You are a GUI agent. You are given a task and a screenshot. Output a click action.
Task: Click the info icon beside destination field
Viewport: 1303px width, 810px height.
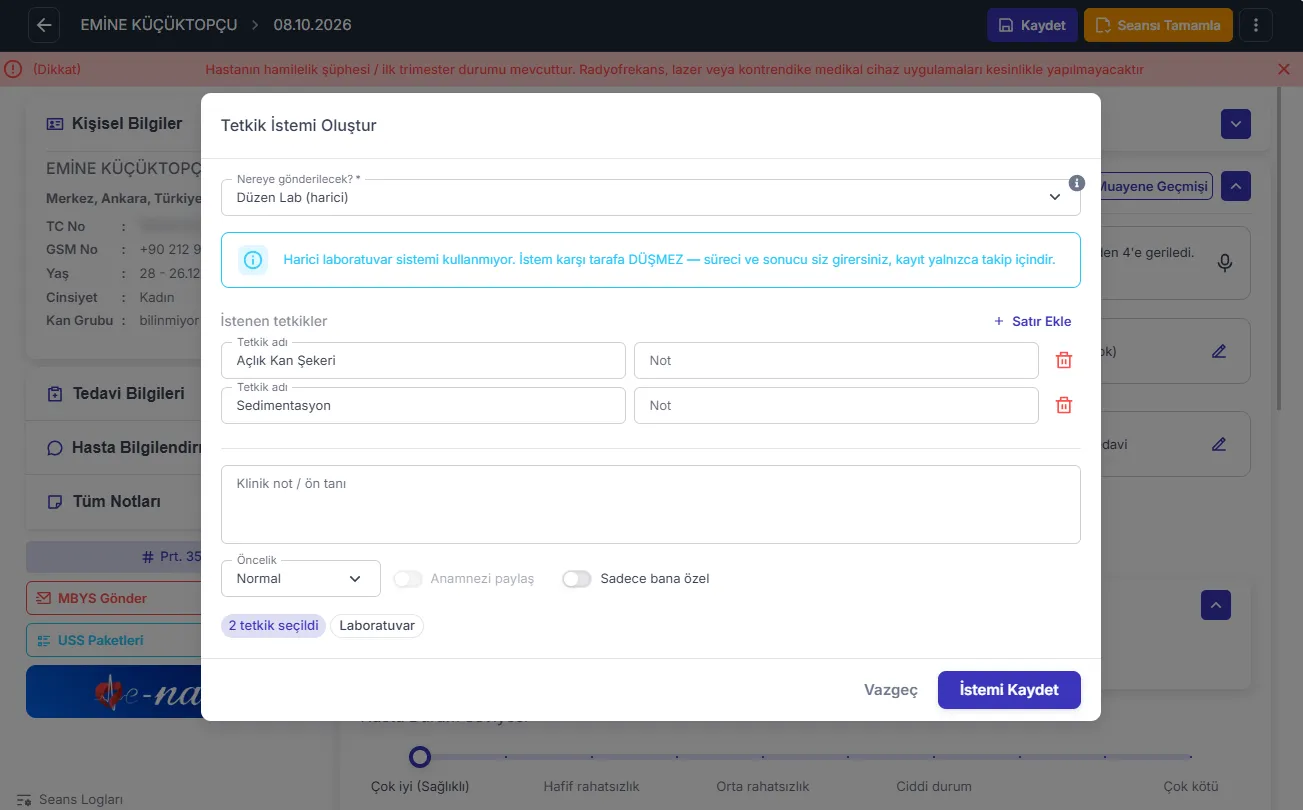pyautogui.click(x=1077, y=183)
